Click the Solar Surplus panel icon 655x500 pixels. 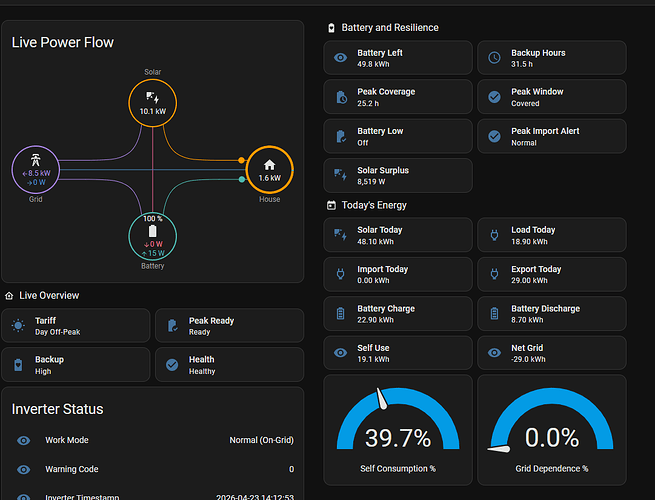click(340, 175)
